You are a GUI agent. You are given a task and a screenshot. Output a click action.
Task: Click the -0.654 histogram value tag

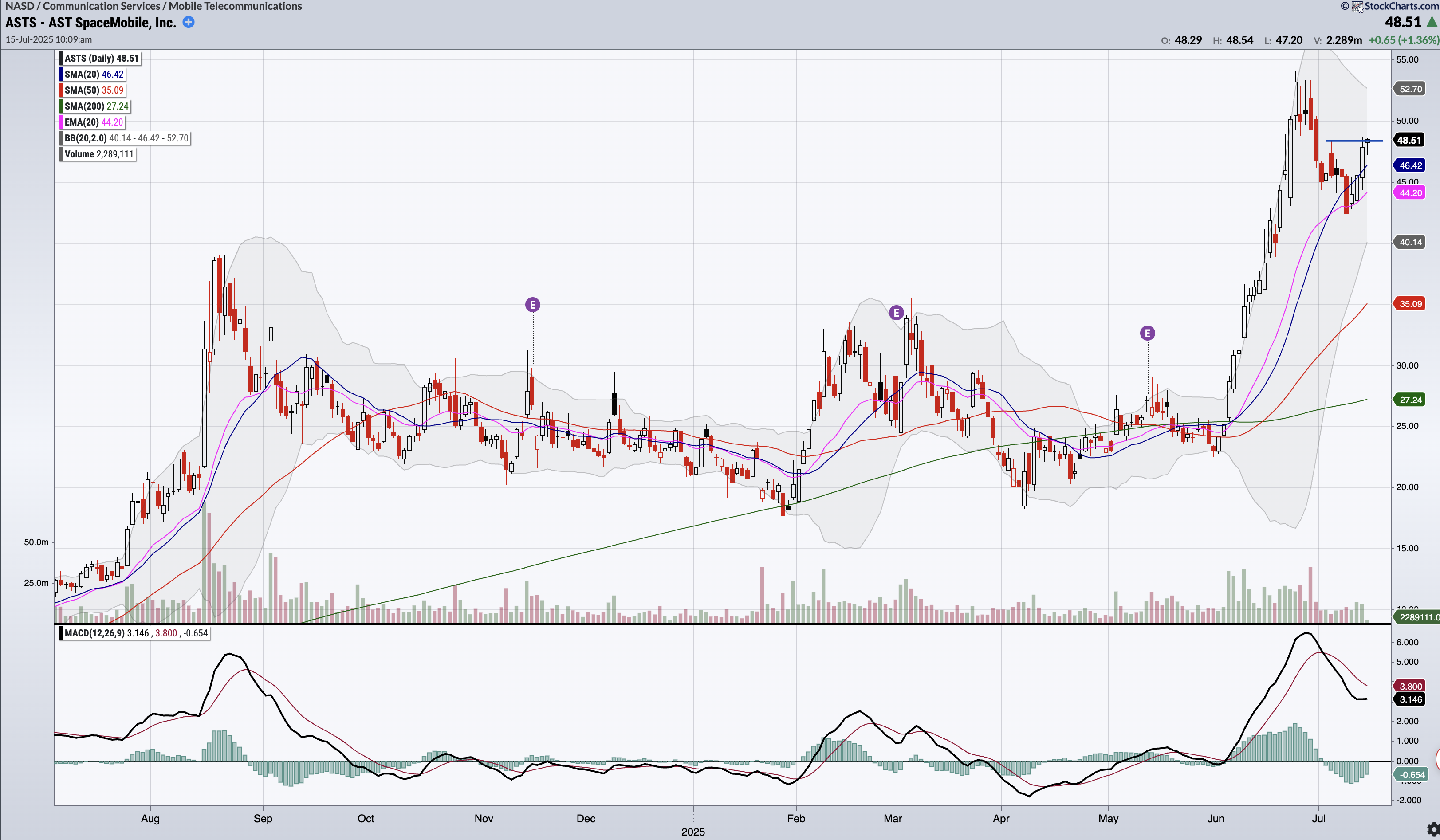[1410, 775]
